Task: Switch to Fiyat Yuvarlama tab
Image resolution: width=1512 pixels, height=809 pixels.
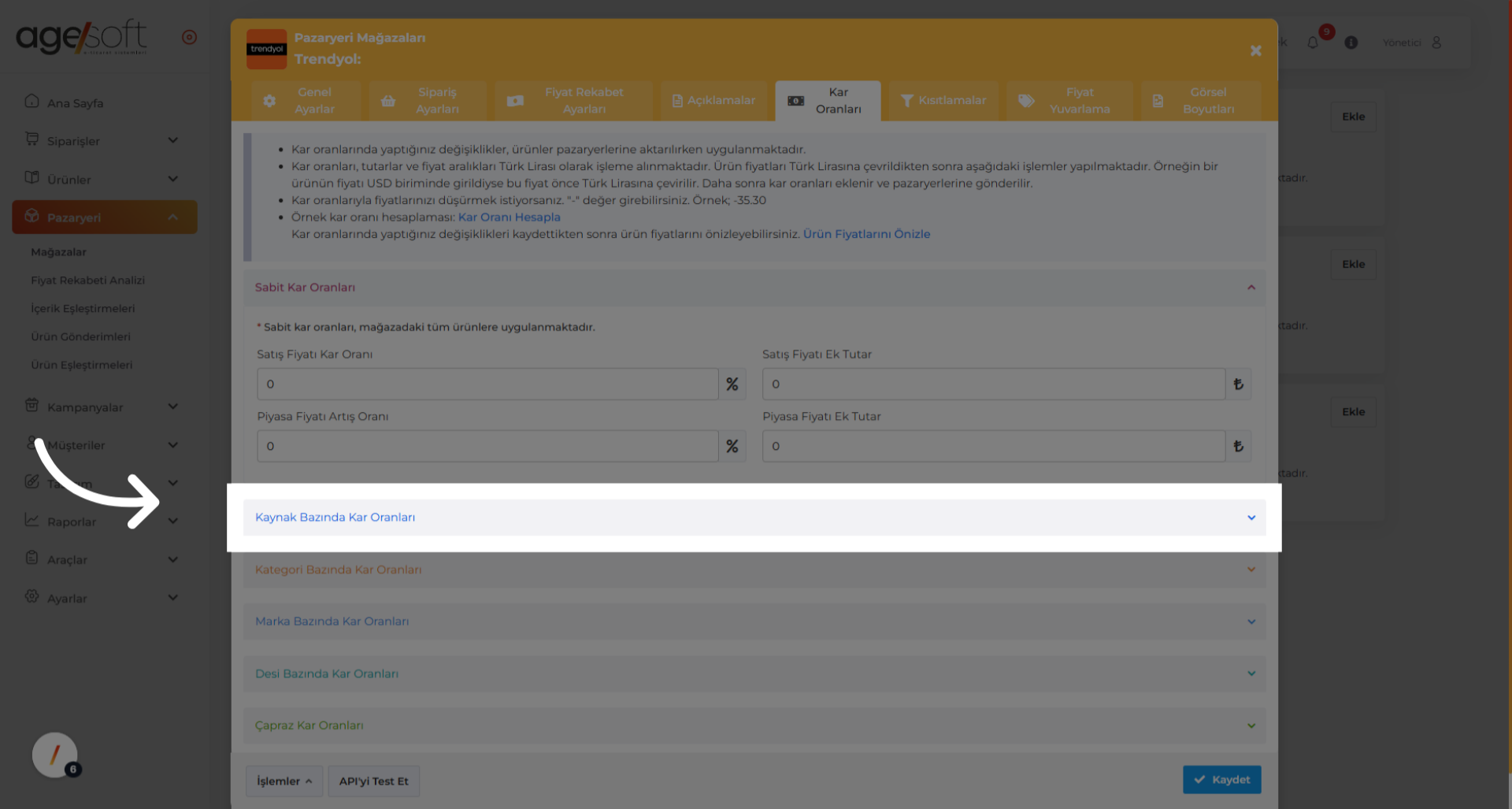Action: [1069, 101]
